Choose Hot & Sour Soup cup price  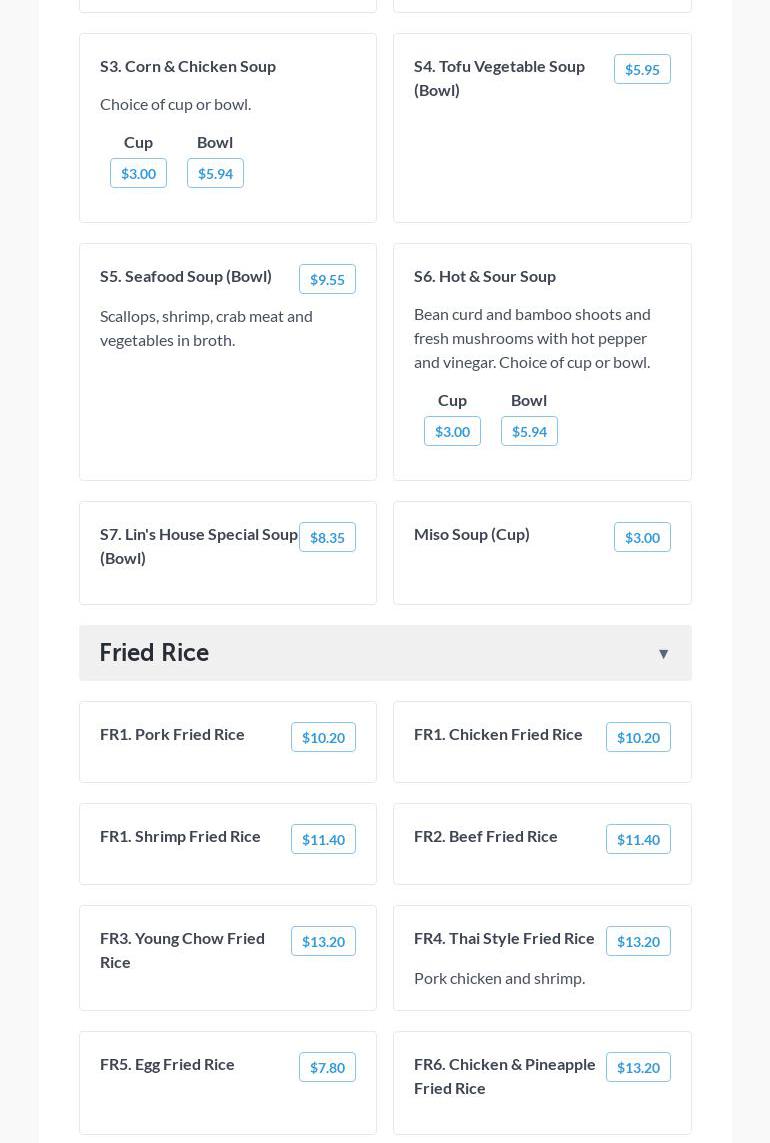pyautogui.click(x=452, y=431)
